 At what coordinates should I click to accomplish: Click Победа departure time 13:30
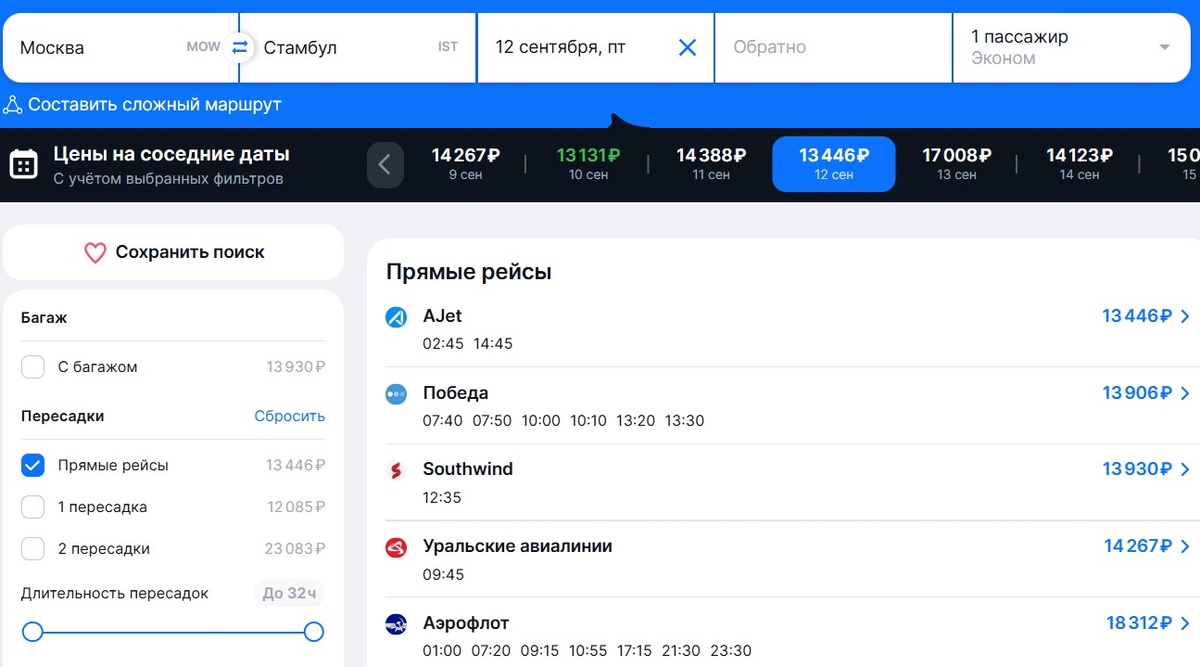point(685,421)
